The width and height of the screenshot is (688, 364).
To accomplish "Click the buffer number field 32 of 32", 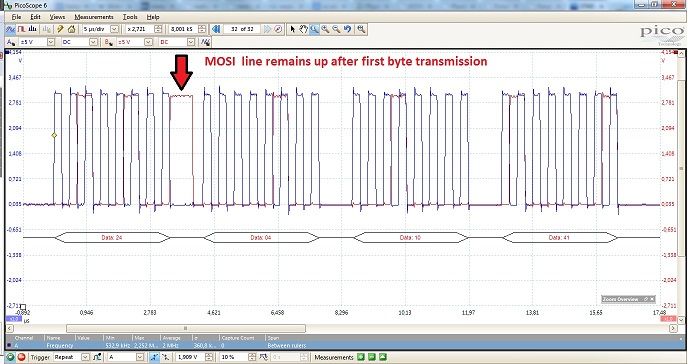I will coord(242,29).
